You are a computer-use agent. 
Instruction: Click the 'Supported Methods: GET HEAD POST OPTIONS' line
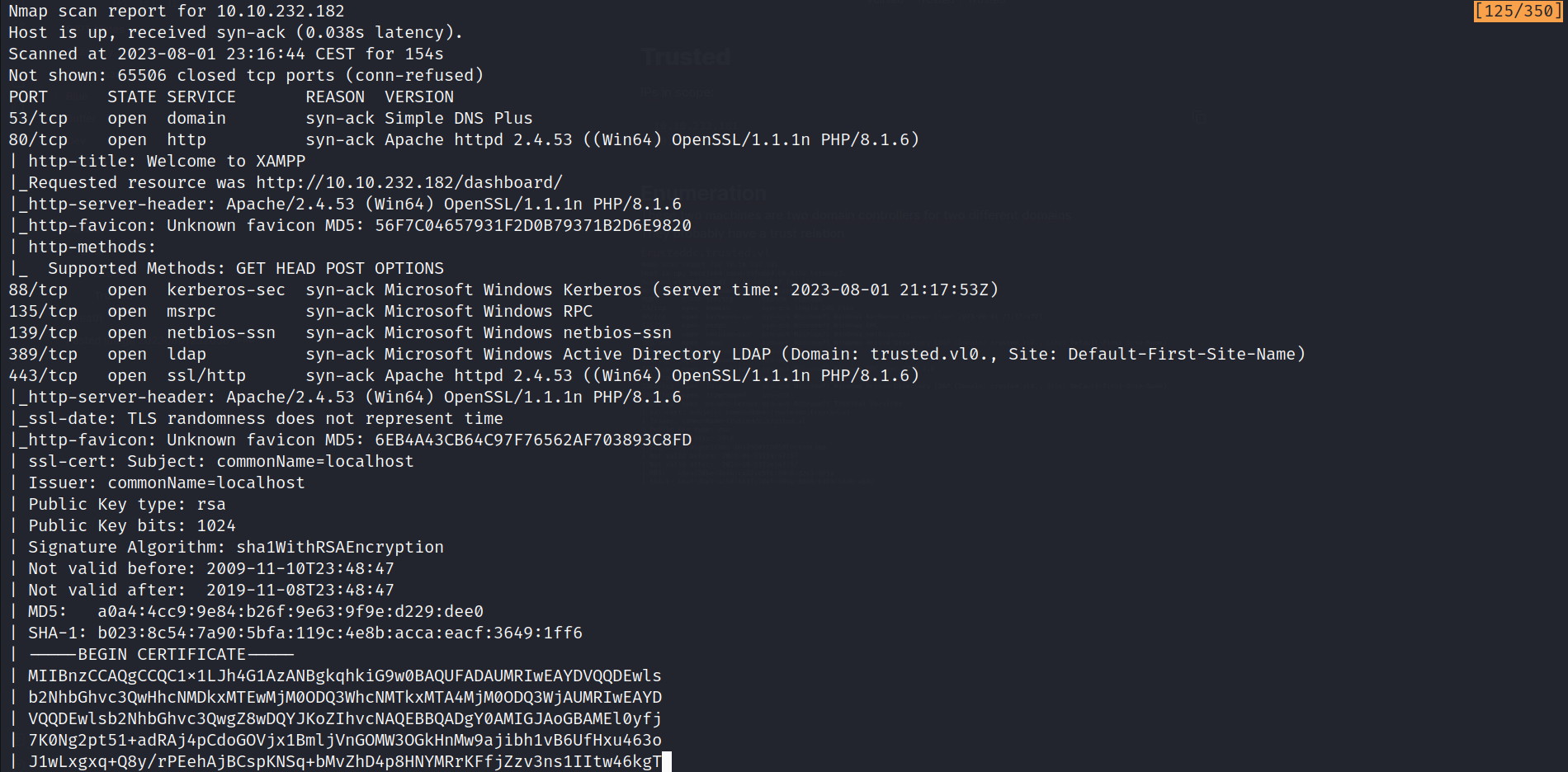246,268
